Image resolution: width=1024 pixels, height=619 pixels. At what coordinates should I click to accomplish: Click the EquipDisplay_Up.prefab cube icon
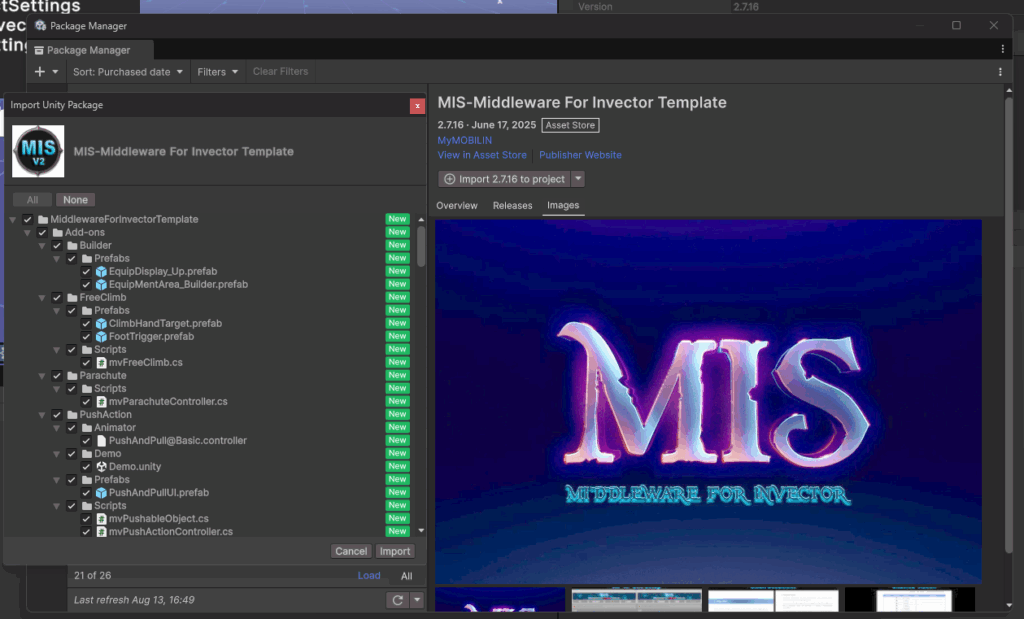click(x=100, y=272)
